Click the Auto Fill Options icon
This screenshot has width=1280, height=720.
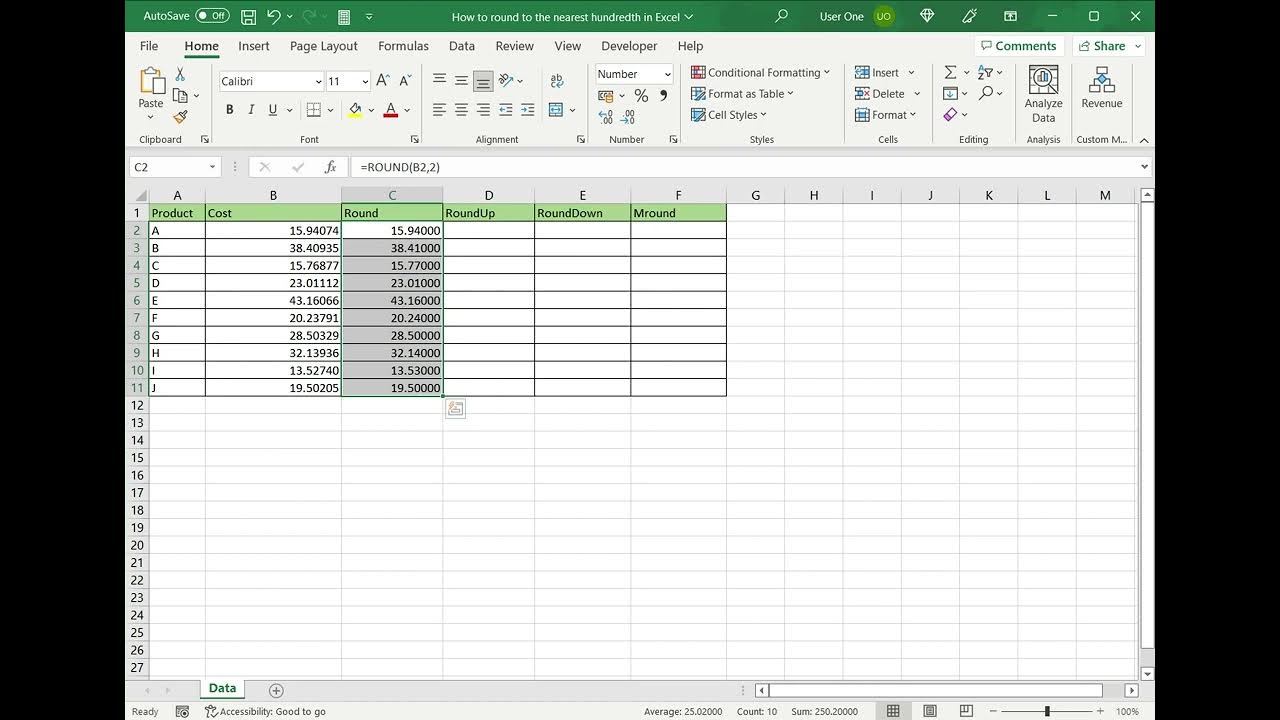(x=455, y=408)
